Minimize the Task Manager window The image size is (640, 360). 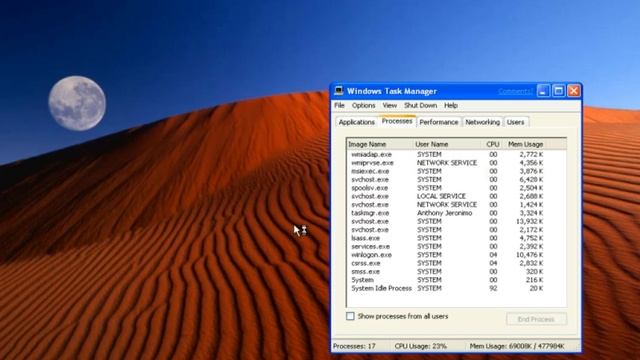point(543,91)
